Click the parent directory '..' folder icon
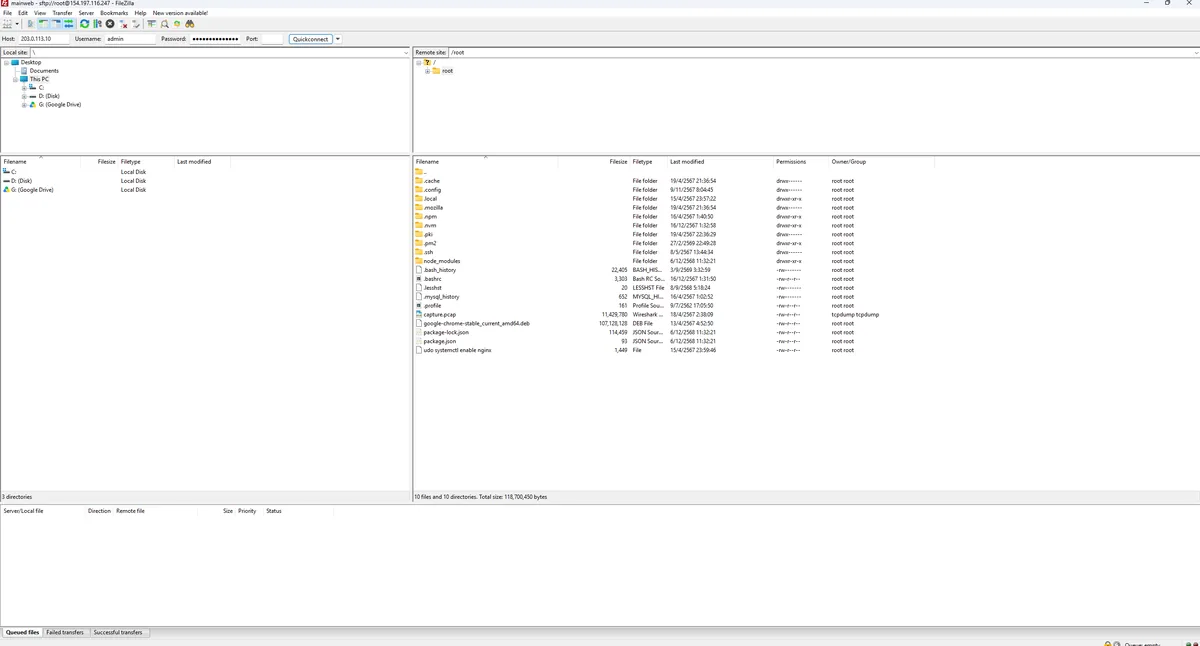Image resolution: width=1200 pixels, height=646 pixels. (419, 172)
